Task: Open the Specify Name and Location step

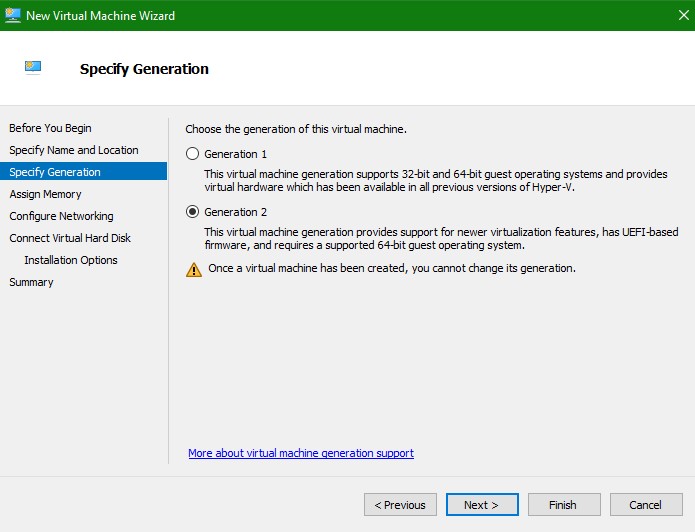Action: pos(74,150)
